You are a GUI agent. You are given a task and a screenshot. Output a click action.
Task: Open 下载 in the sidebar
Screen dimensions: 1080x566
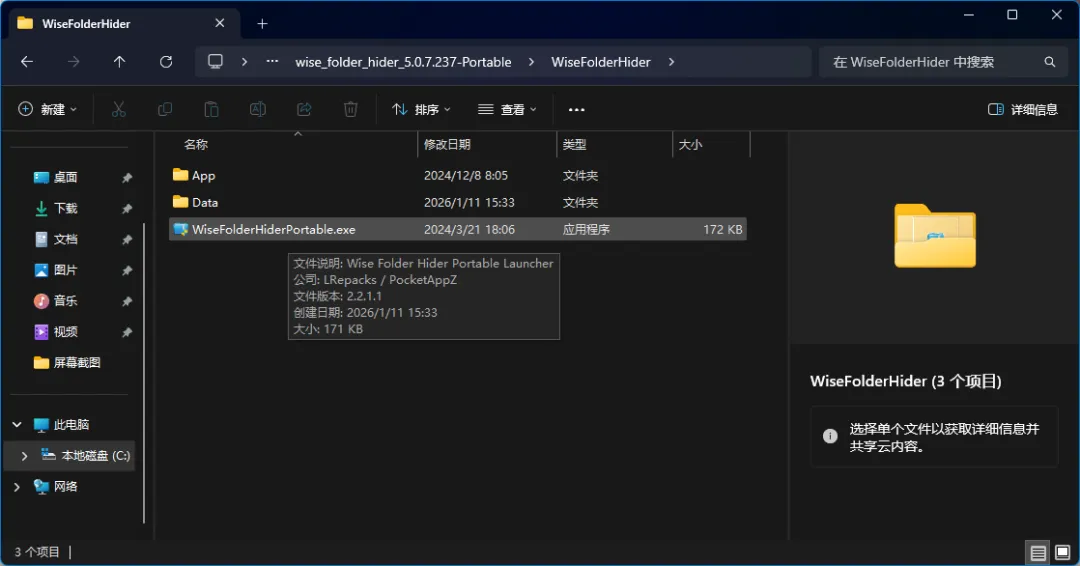65,208
